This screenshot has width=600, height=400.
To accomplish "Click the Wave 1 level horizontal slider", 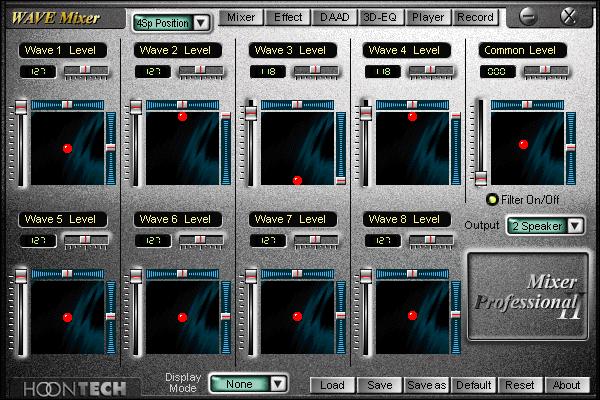I will [x=86, y=71].
